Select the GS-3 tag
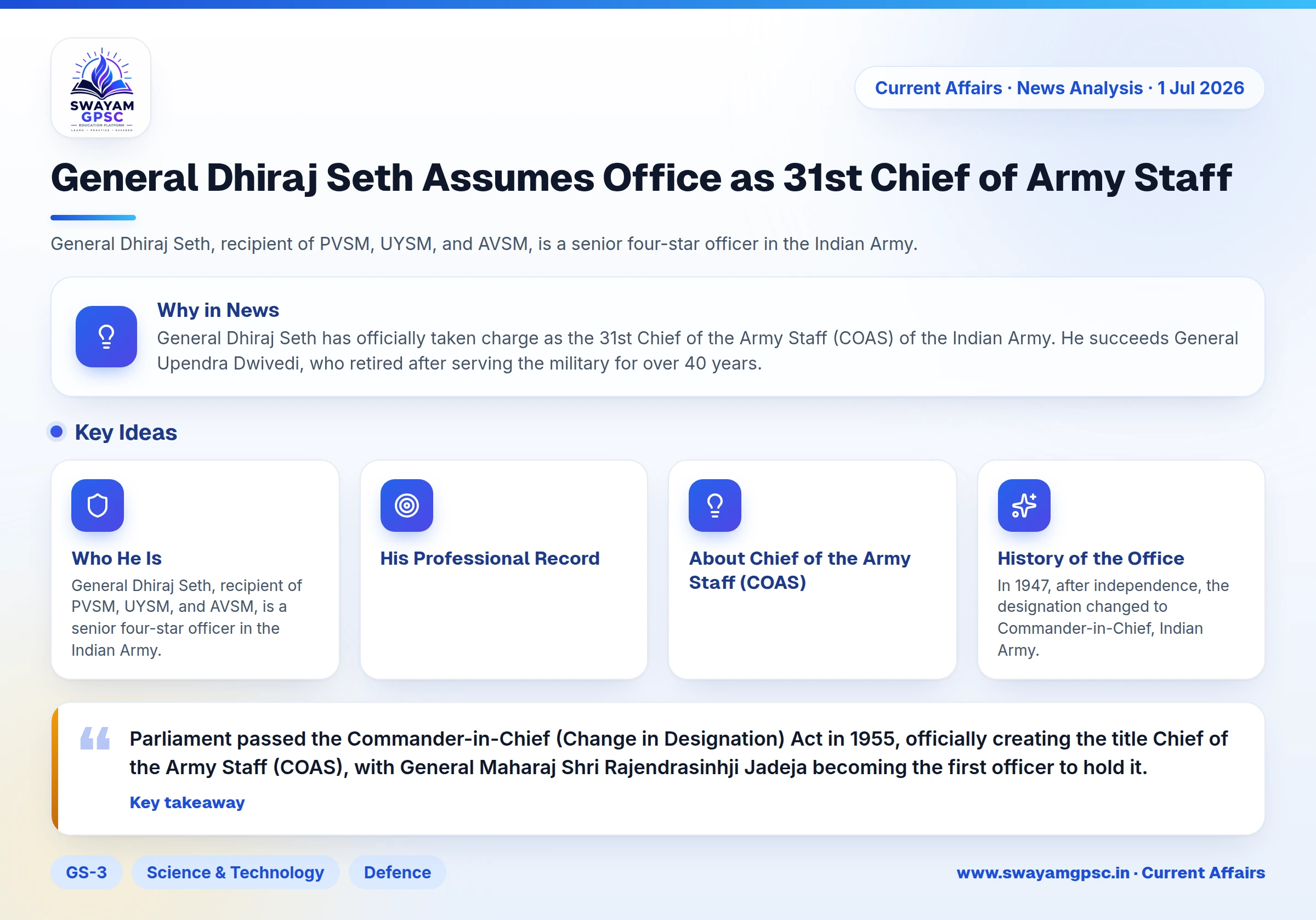Image resolution: width=1316 pixels, height=920 pixels. pos(87,872)
